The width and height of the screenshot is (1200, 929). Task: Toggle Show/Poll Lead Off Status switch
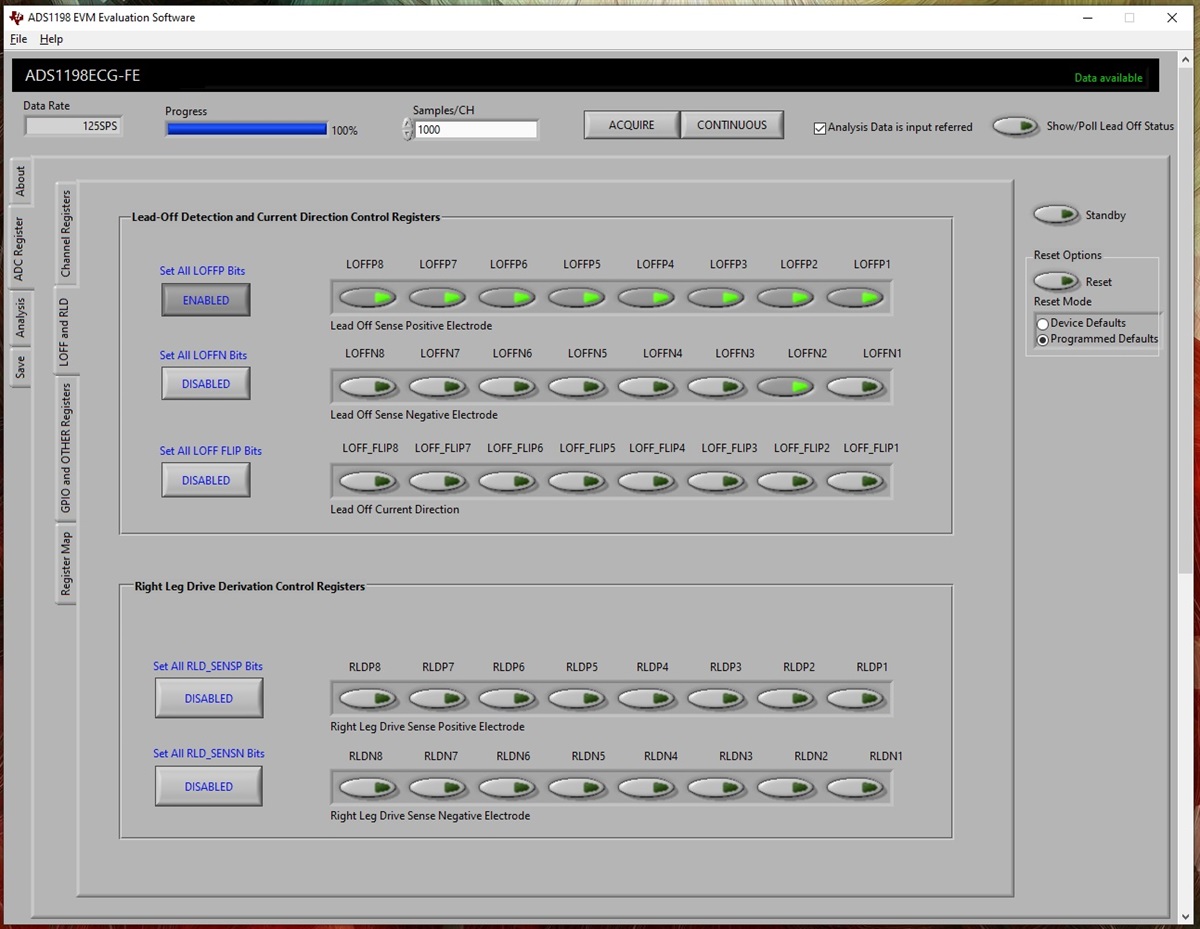pyautogui.click(x=1016, y=126)
